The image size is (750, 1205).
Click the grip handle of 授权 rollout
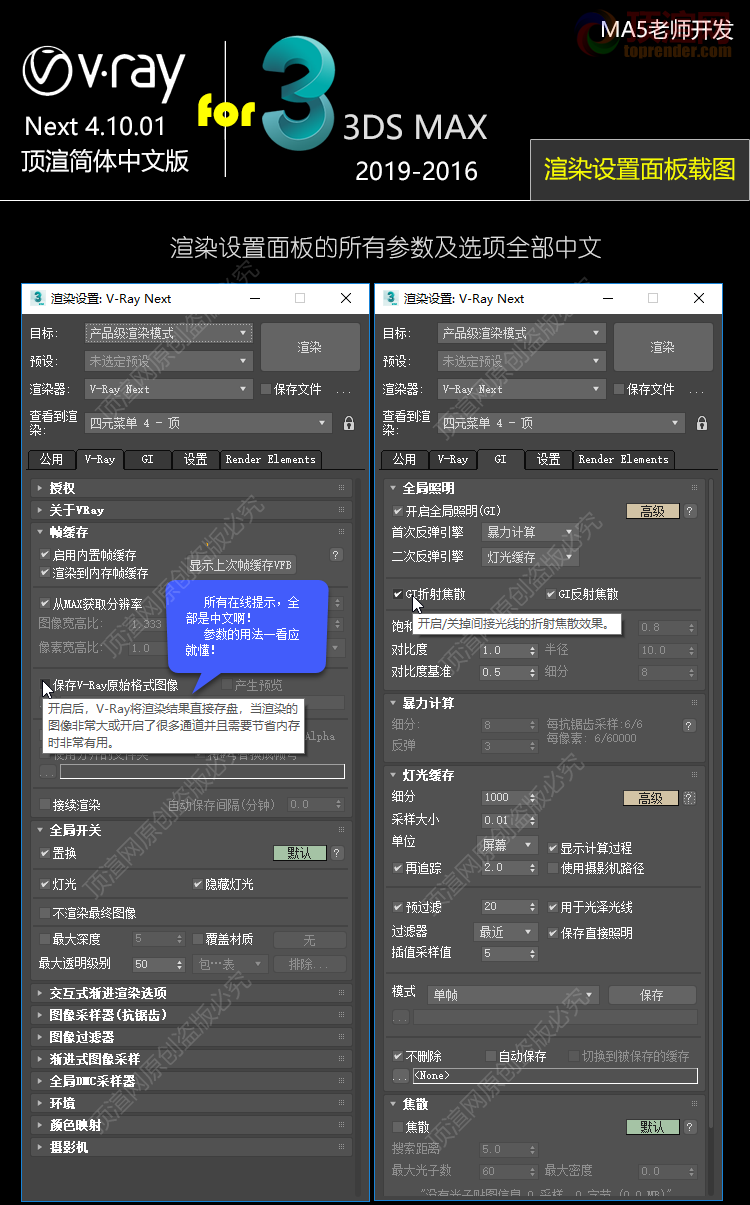pos(341,488)
